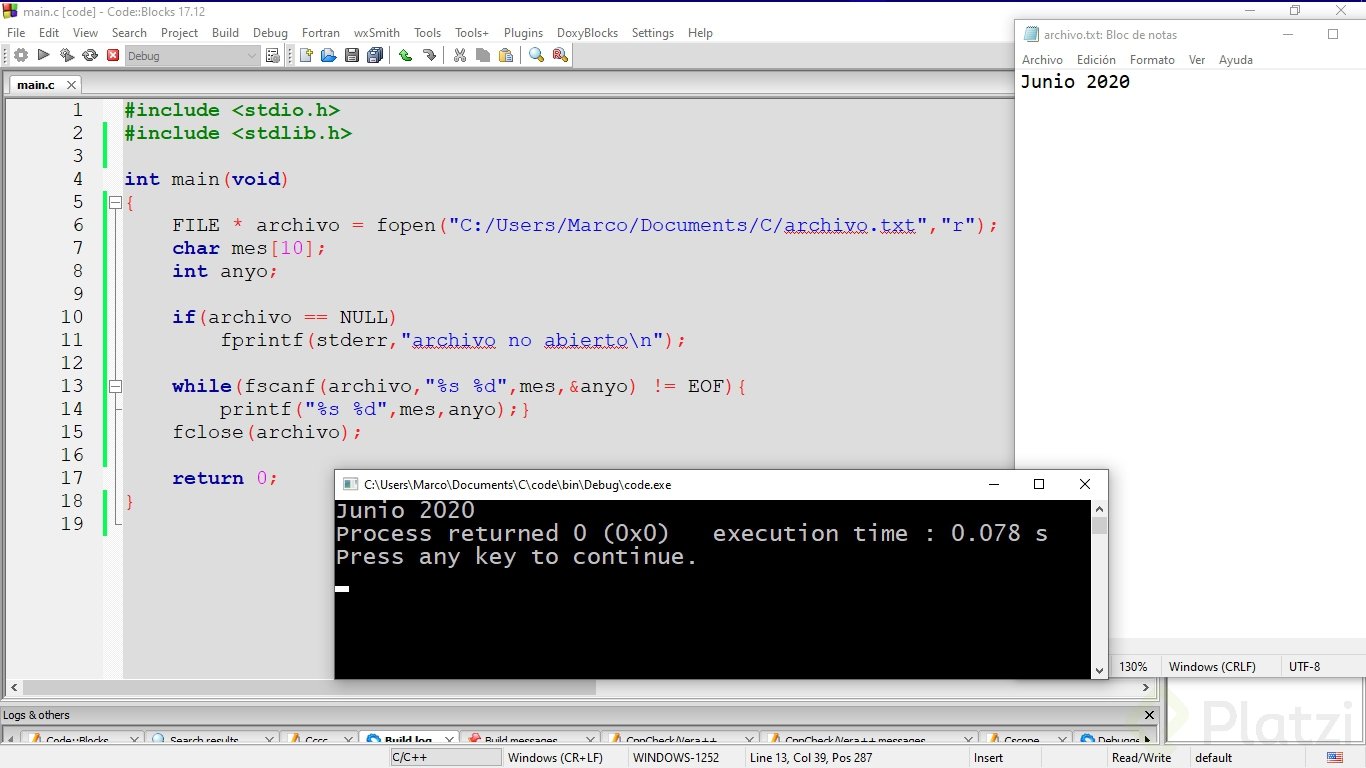
Task: Open the select target dialog icon
Action: (273, 56)
